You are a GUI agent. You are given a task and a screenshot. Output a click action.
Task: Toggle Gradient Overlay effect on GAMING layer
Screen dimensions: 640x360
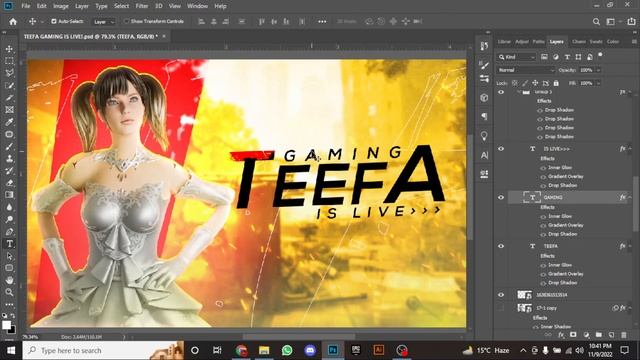pyautogui.click(x=543, y=225)
